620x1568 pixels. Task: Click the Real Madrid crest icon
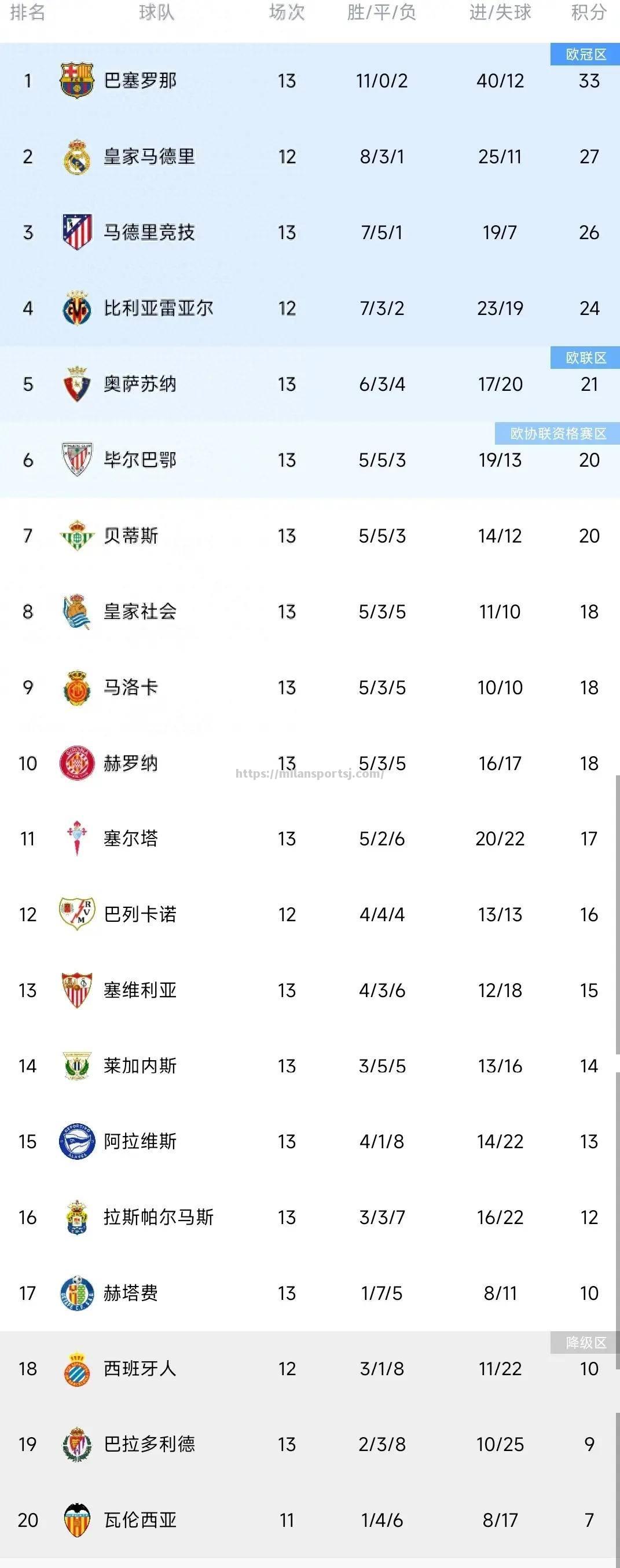pyautogui.click(x=76, y=156)
